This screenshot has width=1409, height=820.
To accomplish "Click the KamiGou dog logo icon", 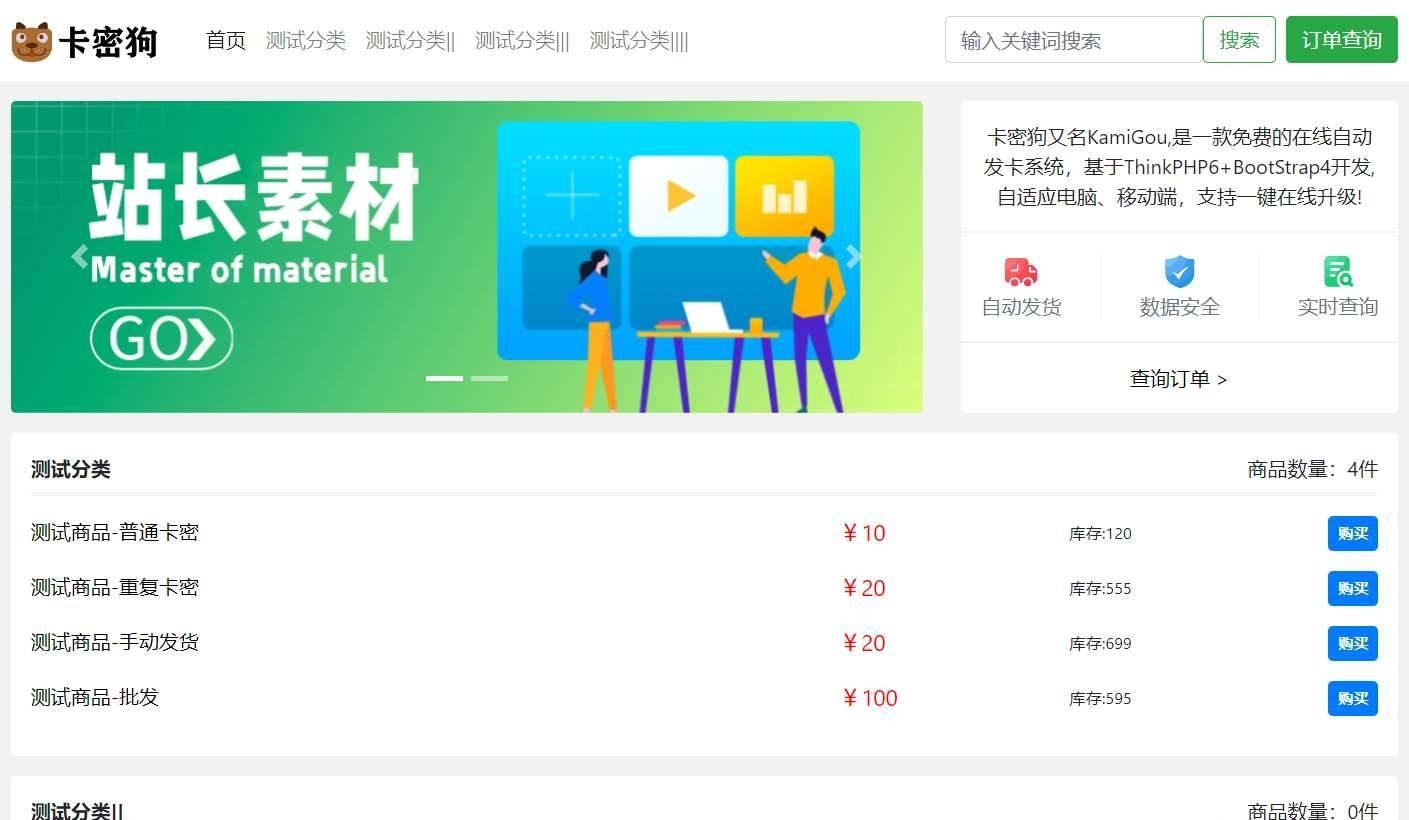I will pos(32,41).
